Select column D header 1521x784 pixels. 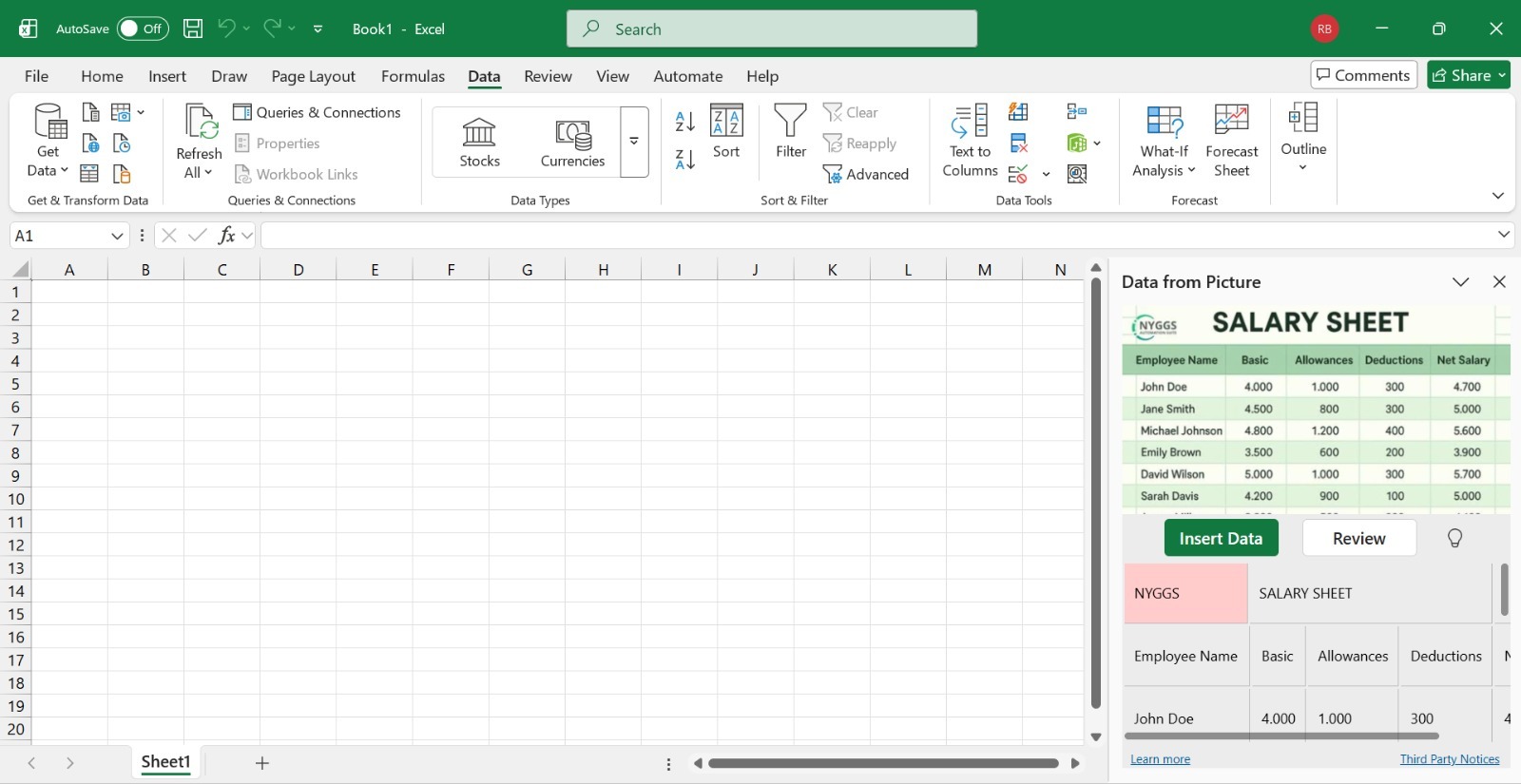tap(298, 270)
